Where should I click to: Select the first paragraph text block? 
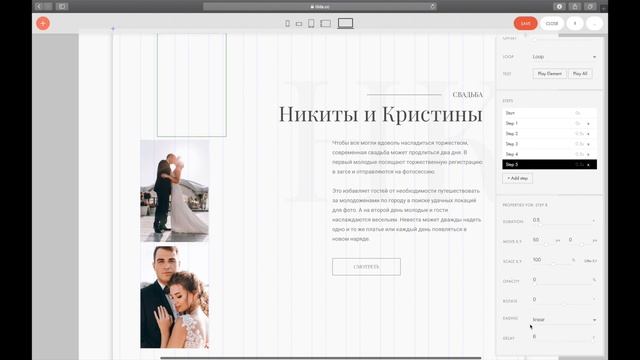coord(407,157)
